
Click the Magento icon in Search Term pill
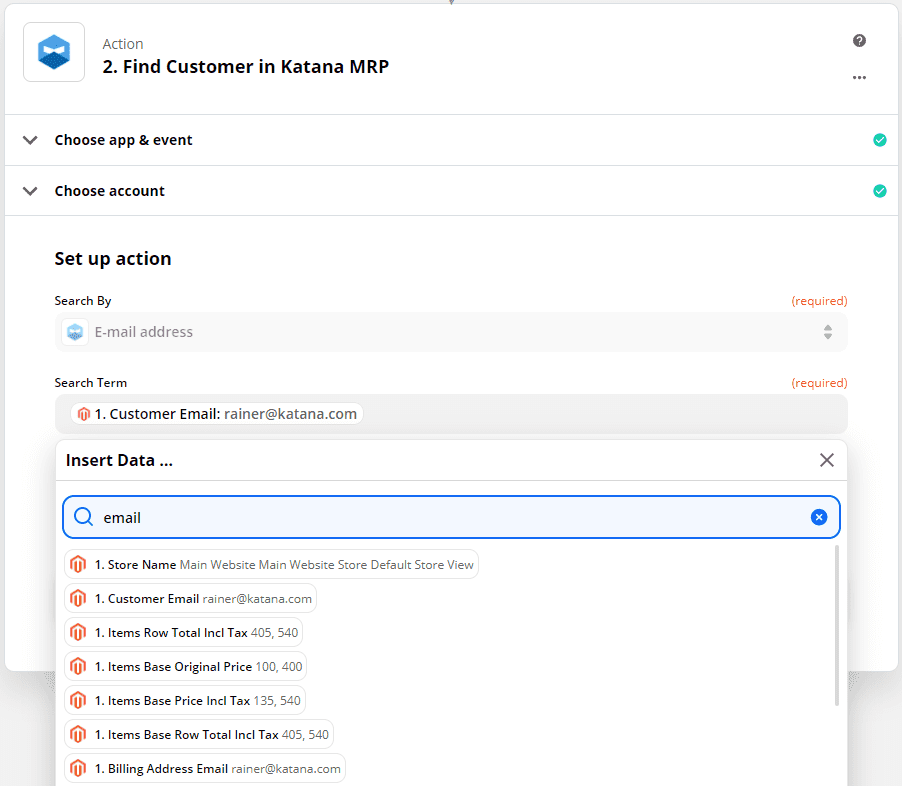[84, 414]
